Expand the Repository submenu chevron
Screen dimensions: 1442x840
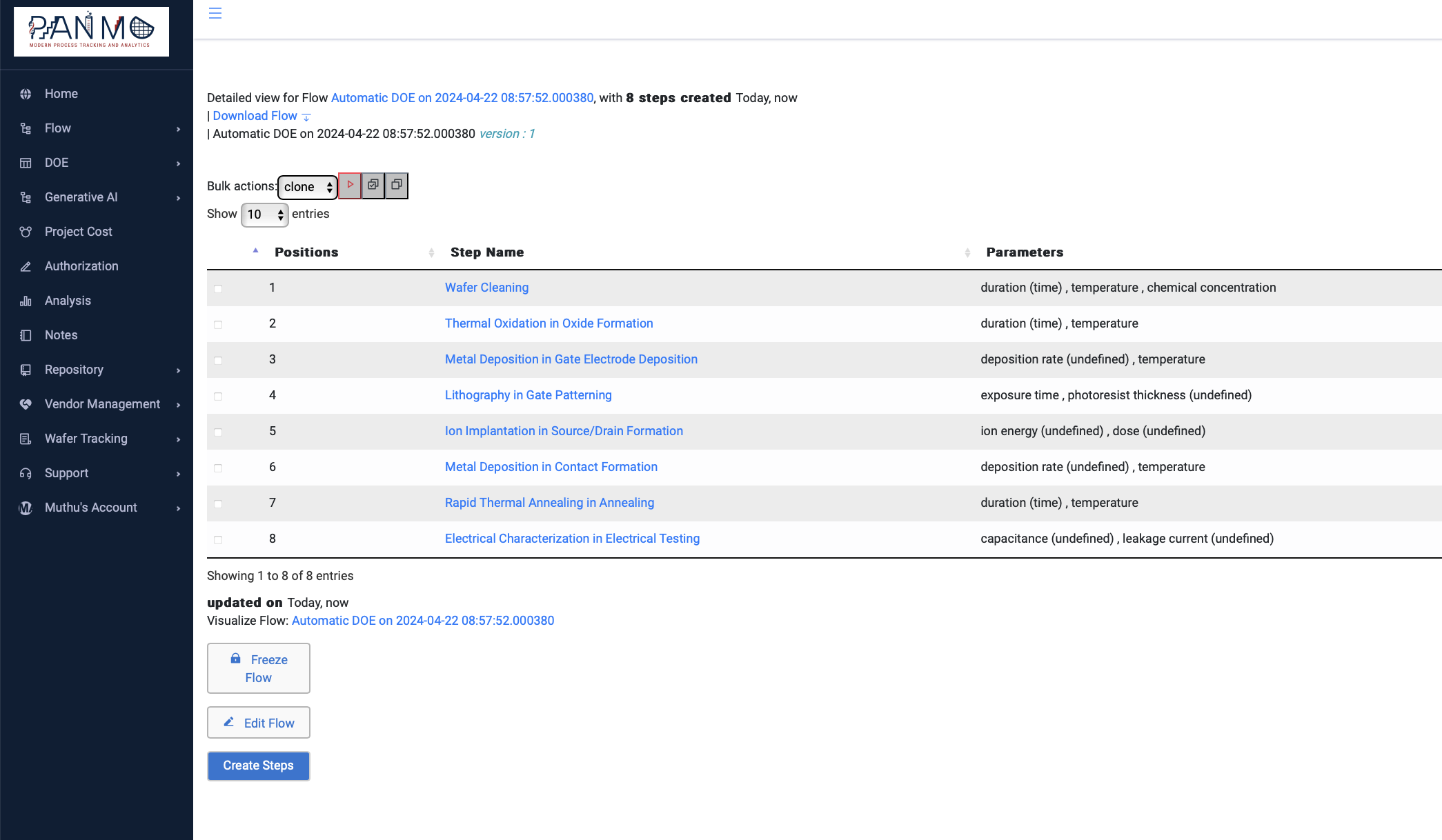pos(178,370)
